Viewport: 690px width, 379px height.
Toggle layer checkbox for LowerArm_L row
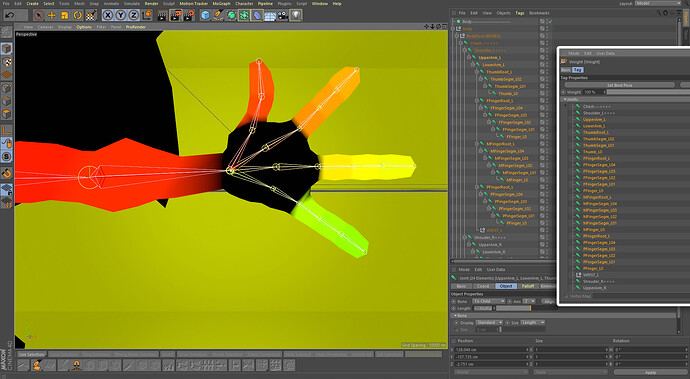pos(542,65)
